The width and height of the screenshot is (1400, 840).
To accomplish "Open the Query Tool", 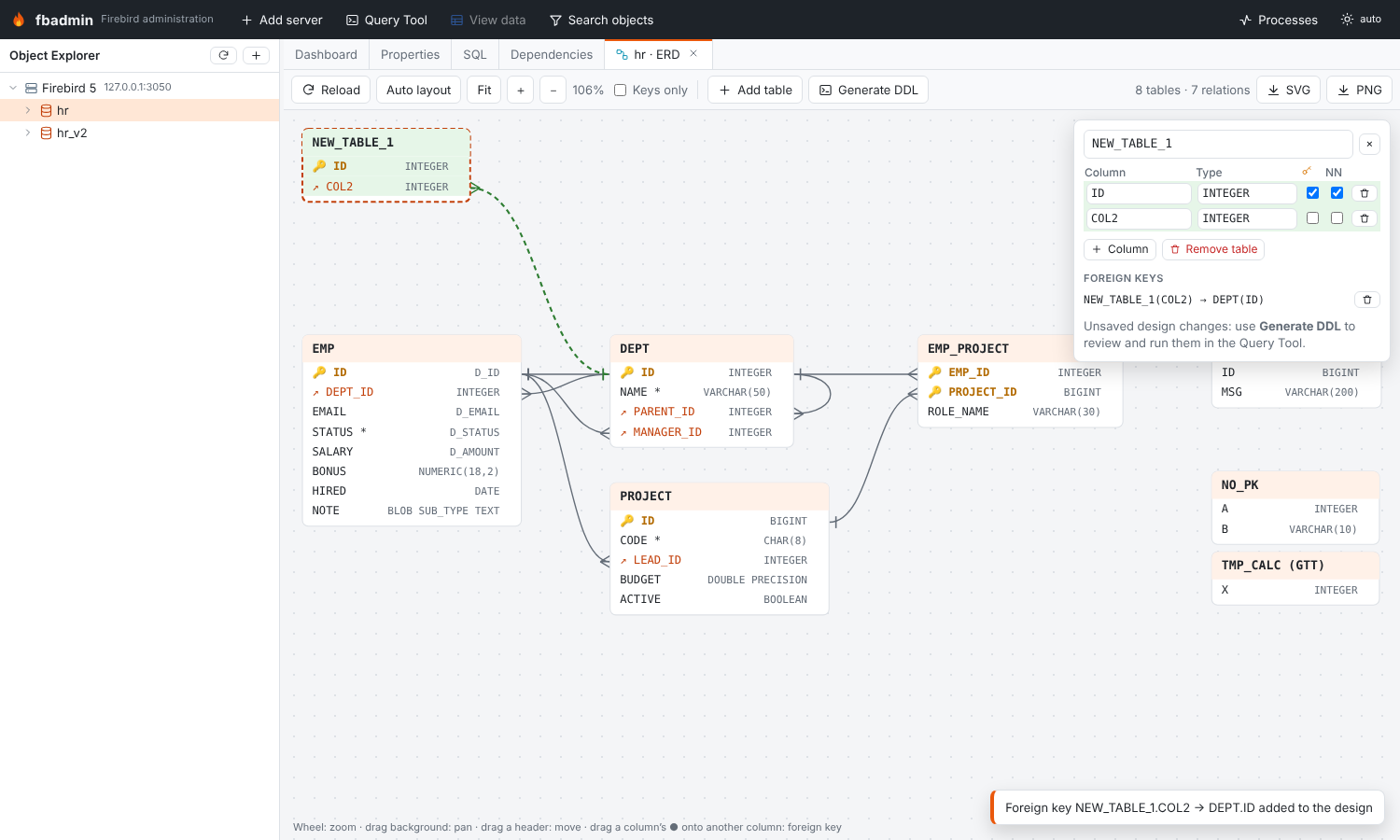I will coord(386,20).
